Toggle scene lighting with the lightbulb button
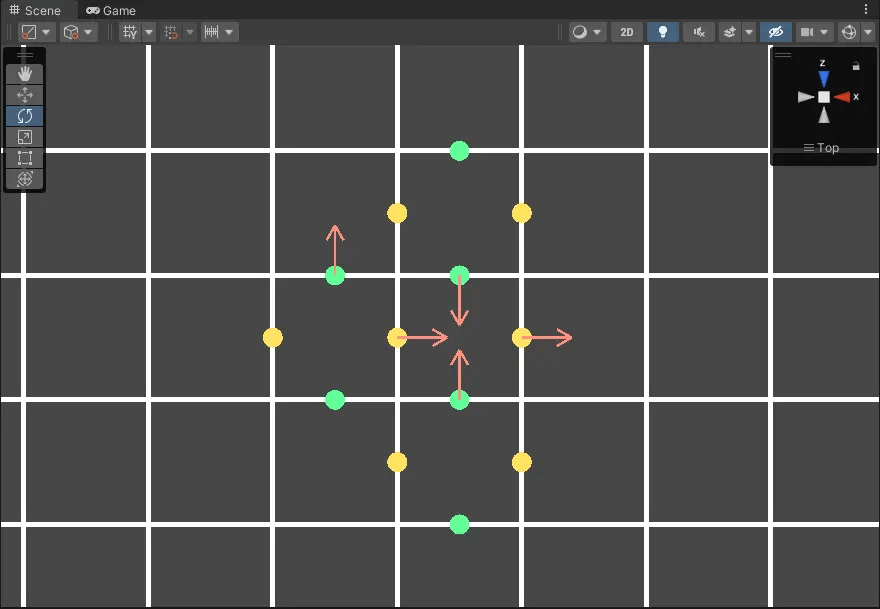880x609 pixels. [x=662, y=32]
